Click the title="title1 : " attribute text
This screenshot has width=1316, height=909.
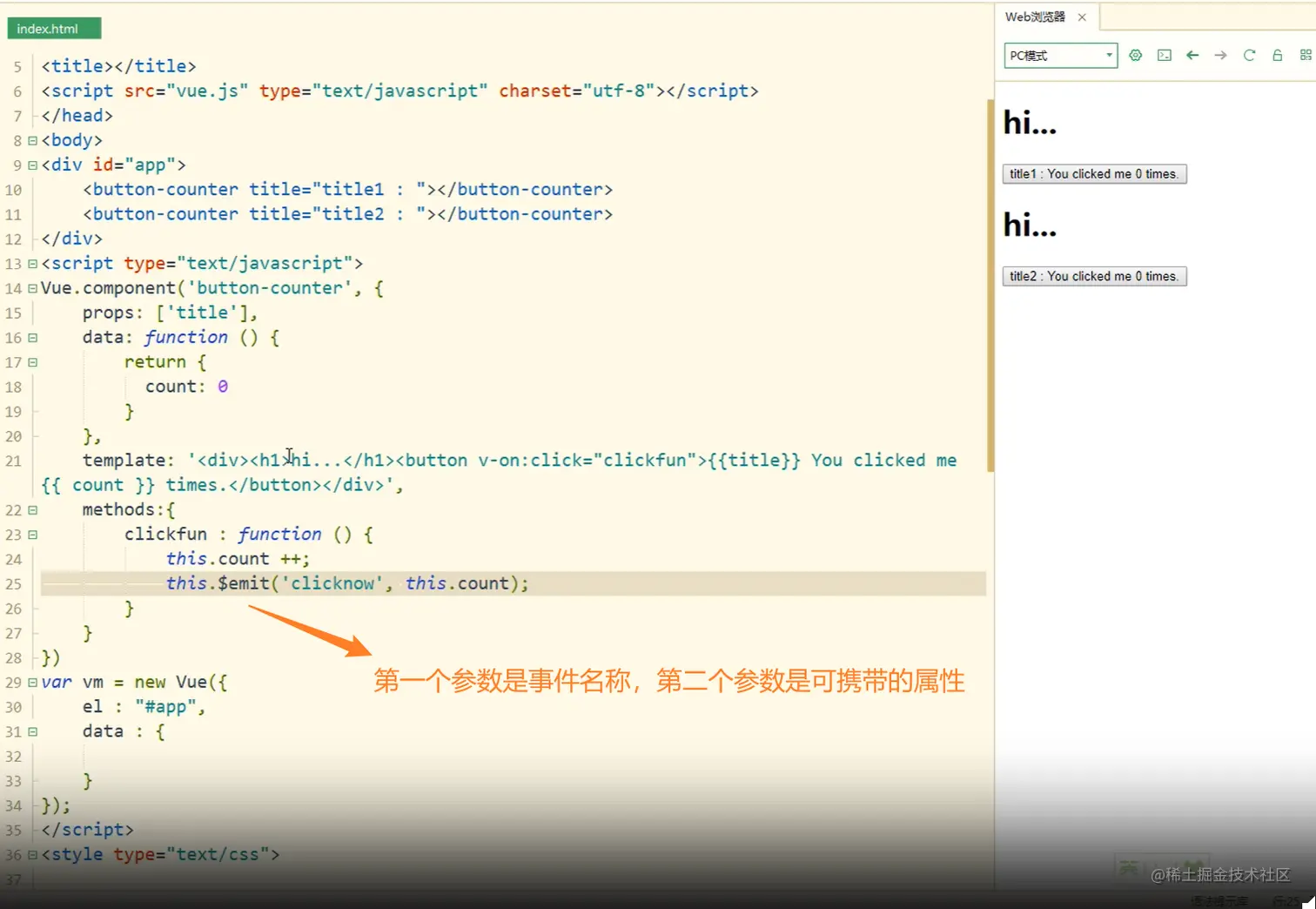[338, 189]
